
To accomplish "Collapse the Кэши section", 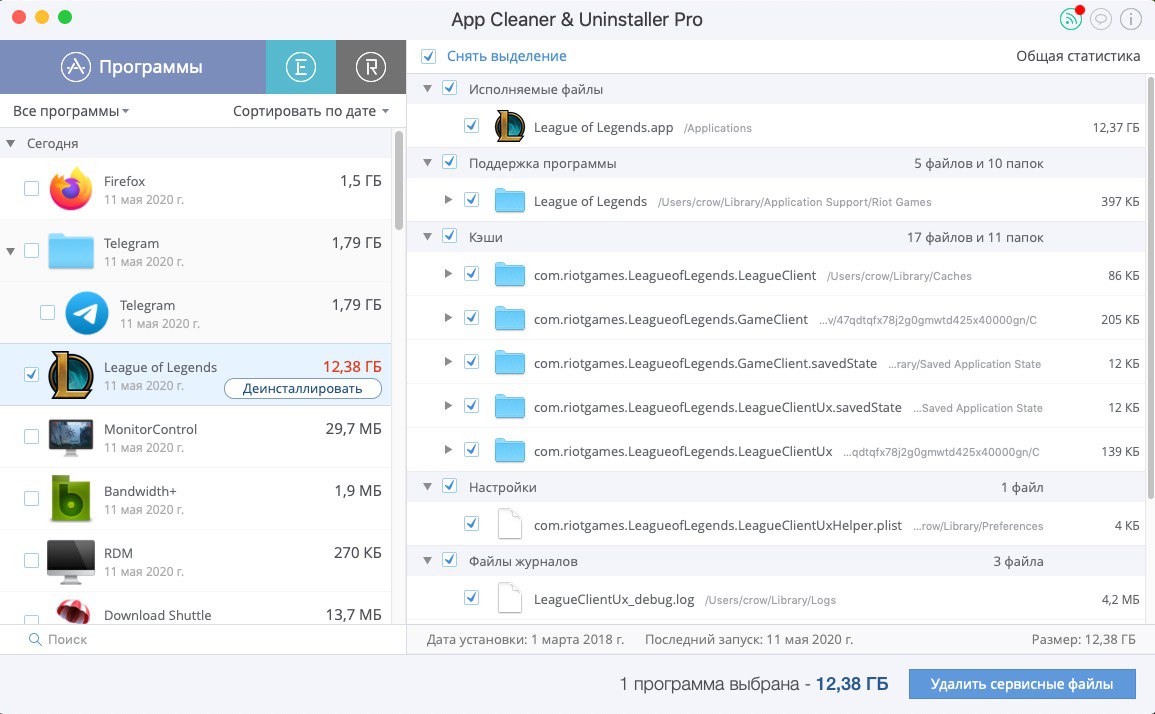I will (427, 237).
